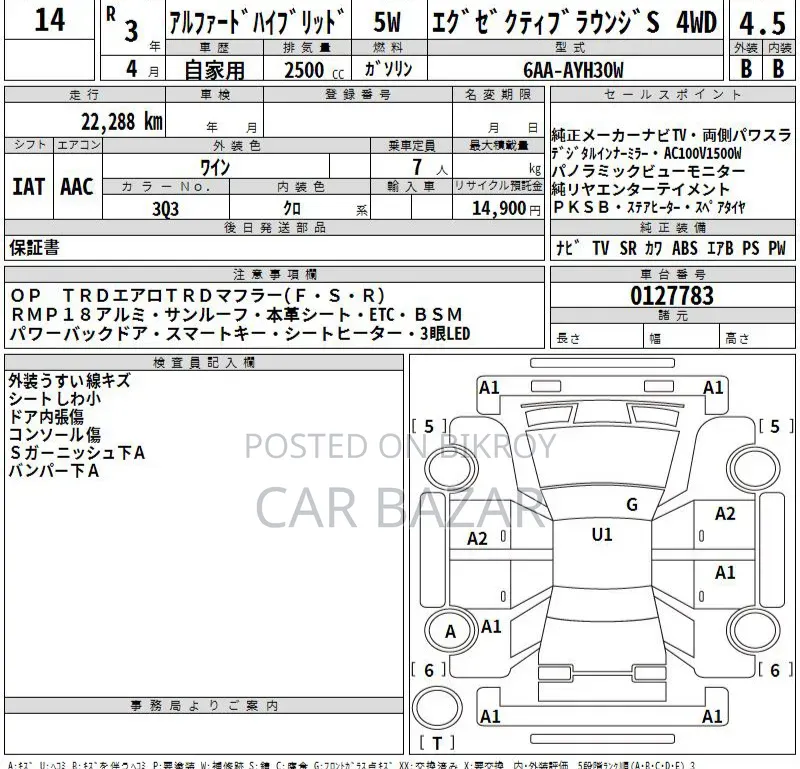Select the "純リヤエンターテイメント" line

click(x=641, y=189)
